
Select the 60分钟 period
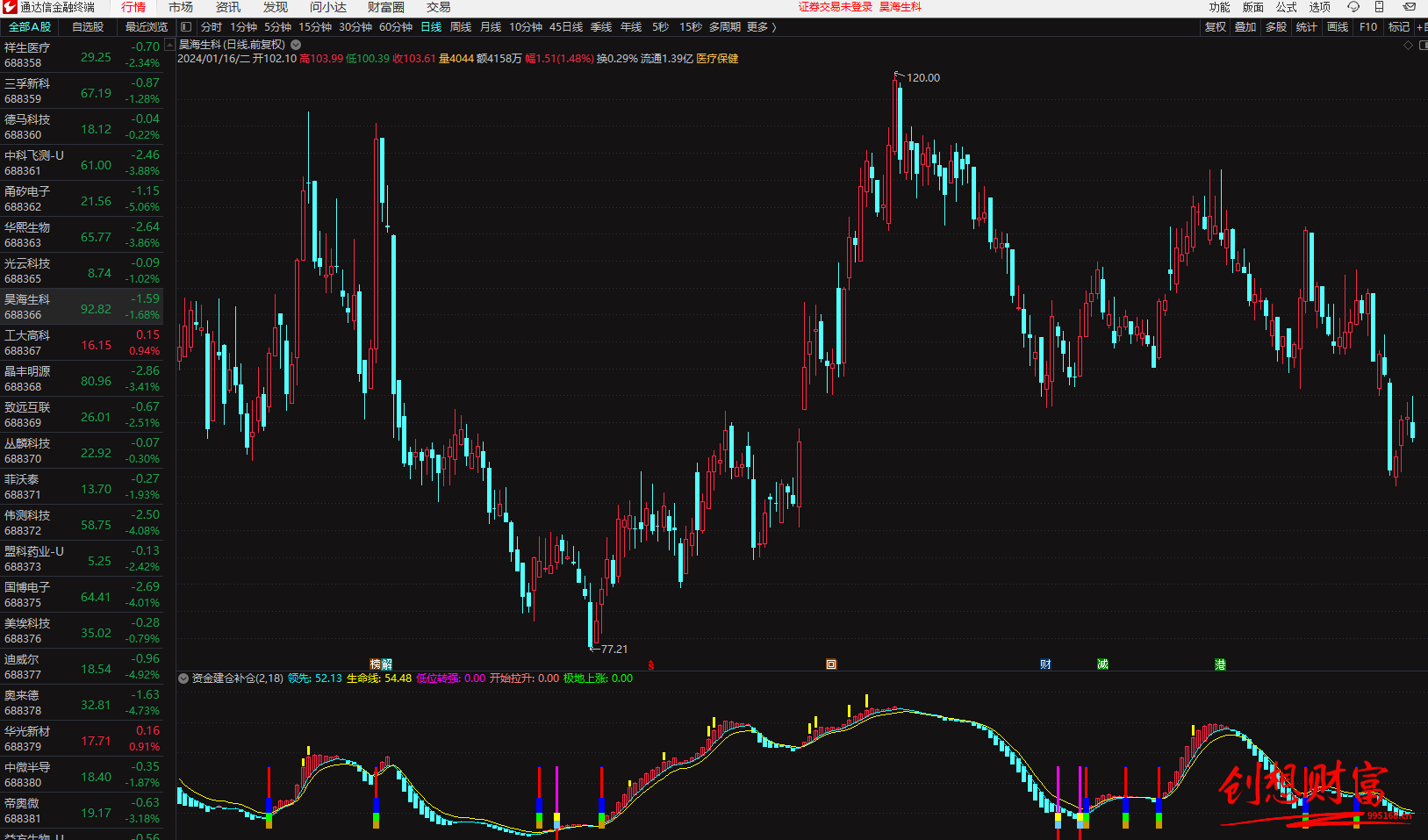coord(396,27)
